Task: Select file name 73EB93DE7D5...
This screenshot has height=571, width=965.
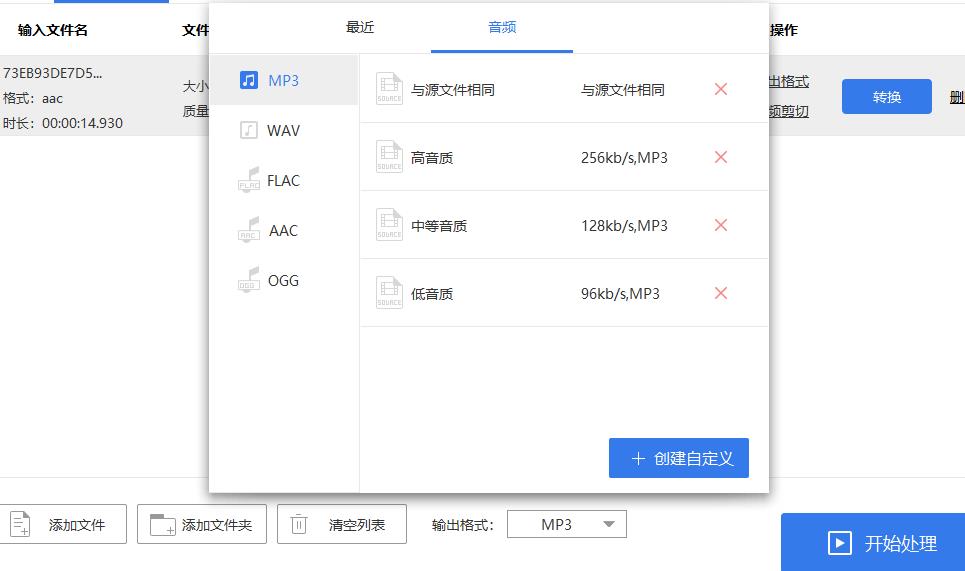Action: click(x=52, y=73)
